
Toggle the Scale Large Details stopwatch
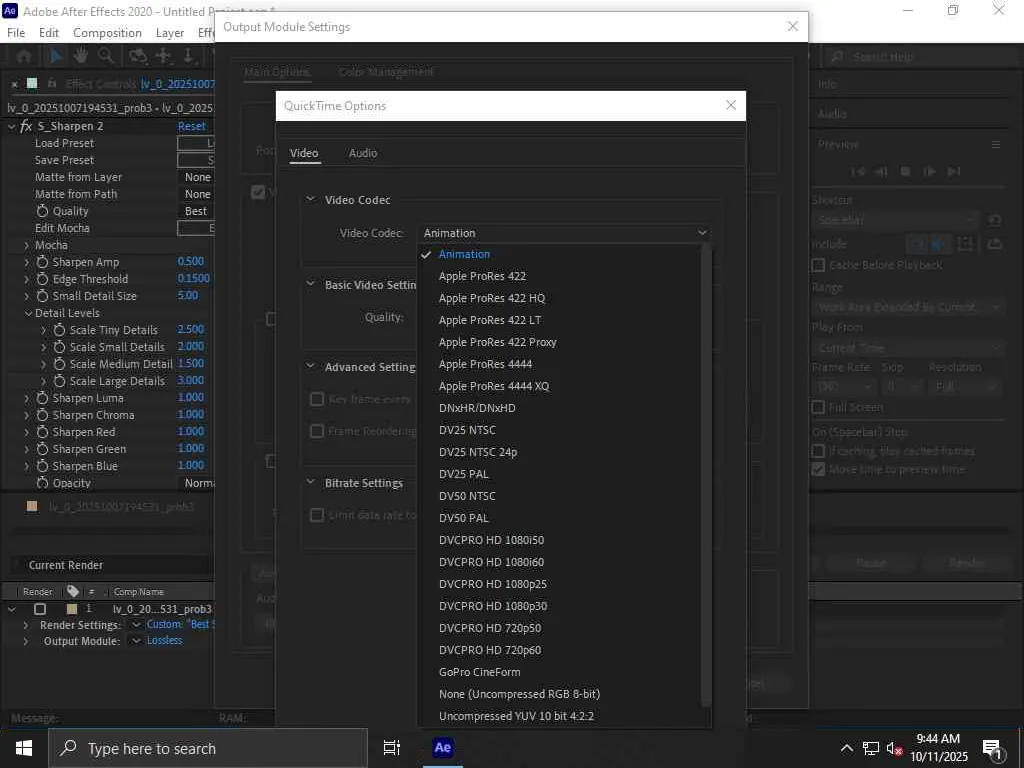click(59, 381)
